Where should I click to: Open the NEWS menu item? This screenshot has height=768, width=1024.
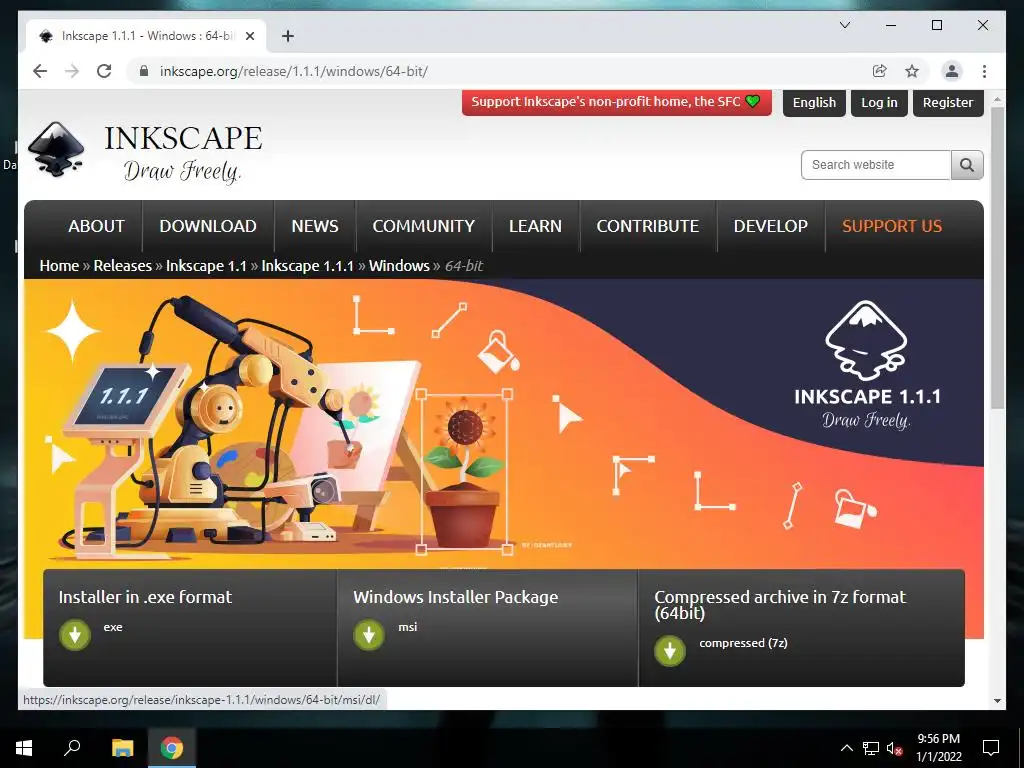tap(315, 226)
